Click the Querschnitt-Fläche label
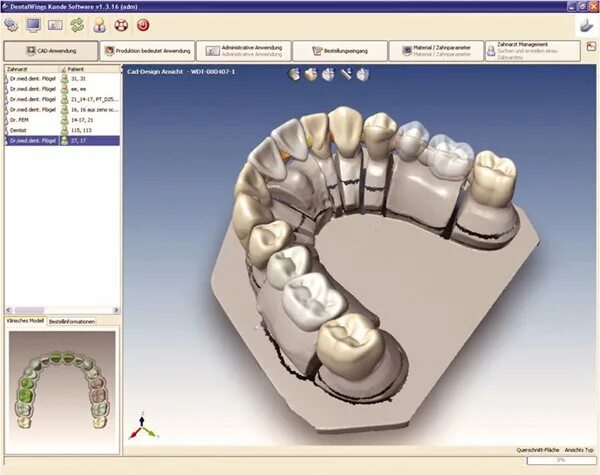 pyautogui.click(x=538, y=450)
